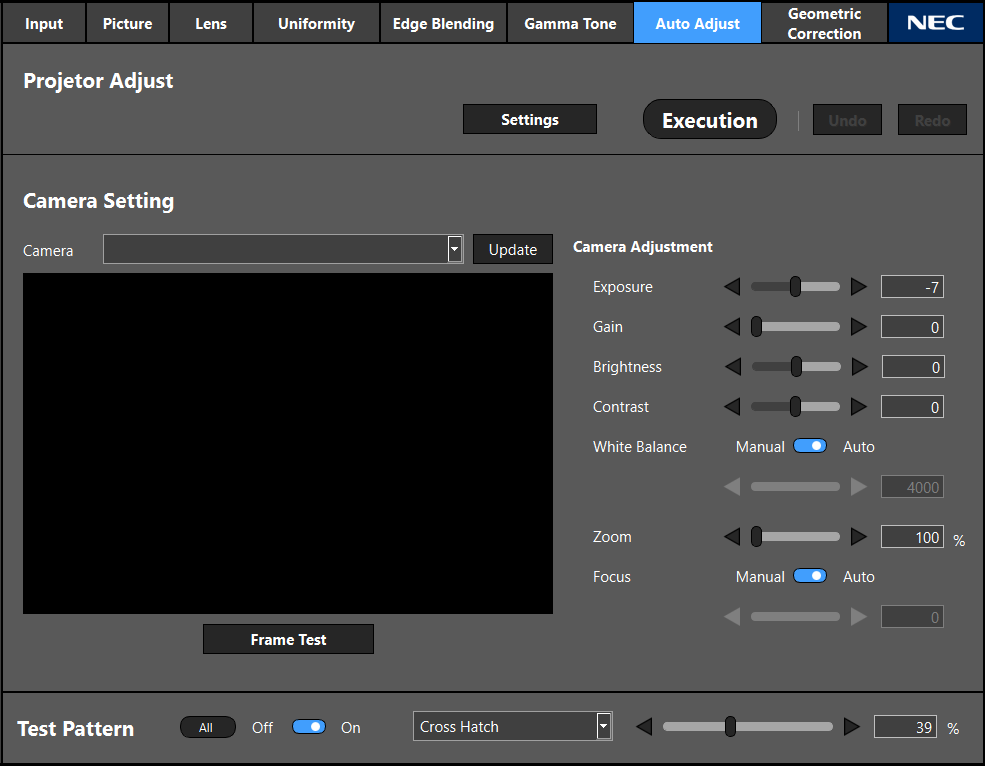This screenshot has height=766, width=985.
Task: Click the Exposure increase right arrow
Action: coord(858,287)
